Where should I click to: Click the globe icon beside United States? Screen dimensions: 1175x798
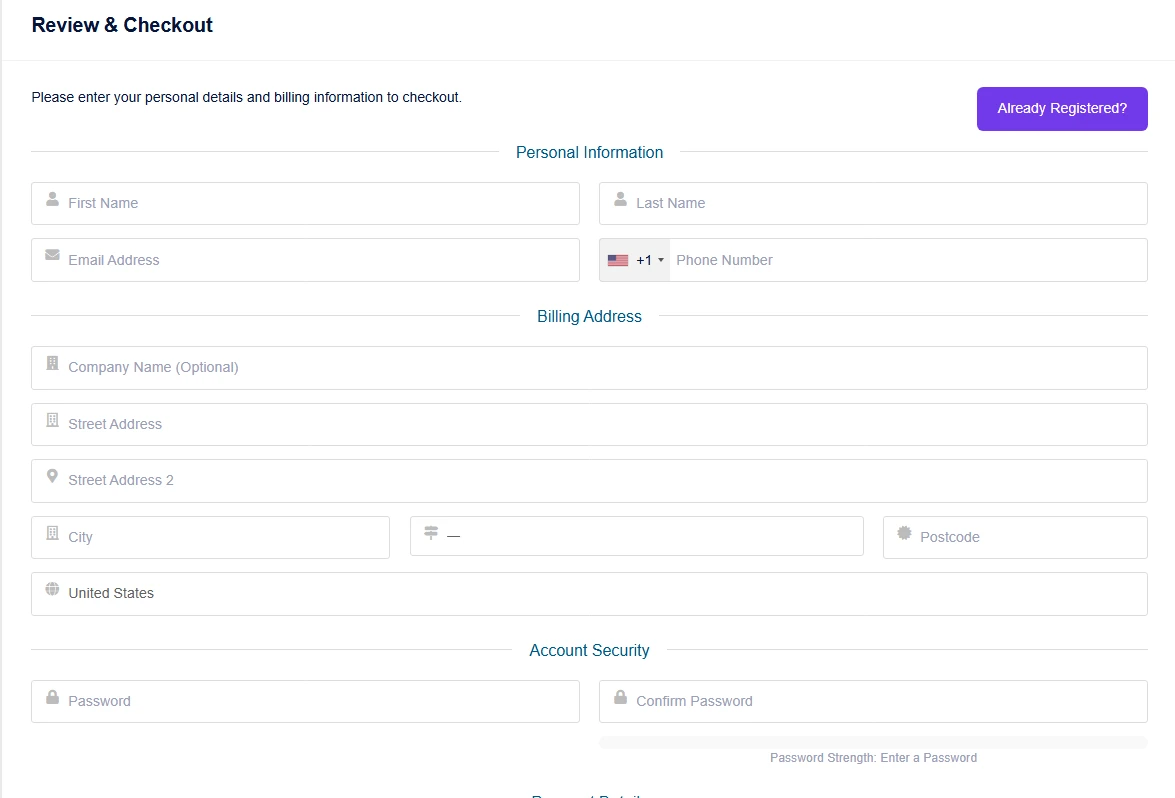pyautogui.click(x=52, y=589)
